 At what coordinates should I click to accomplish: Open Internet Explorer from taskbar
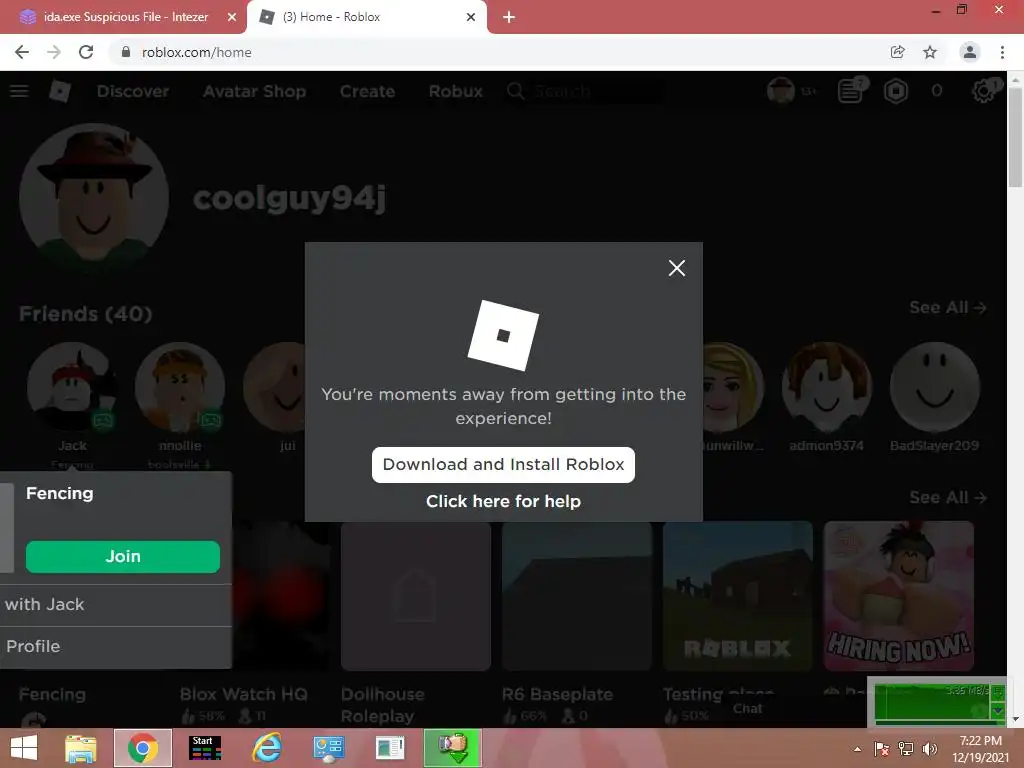267,748
